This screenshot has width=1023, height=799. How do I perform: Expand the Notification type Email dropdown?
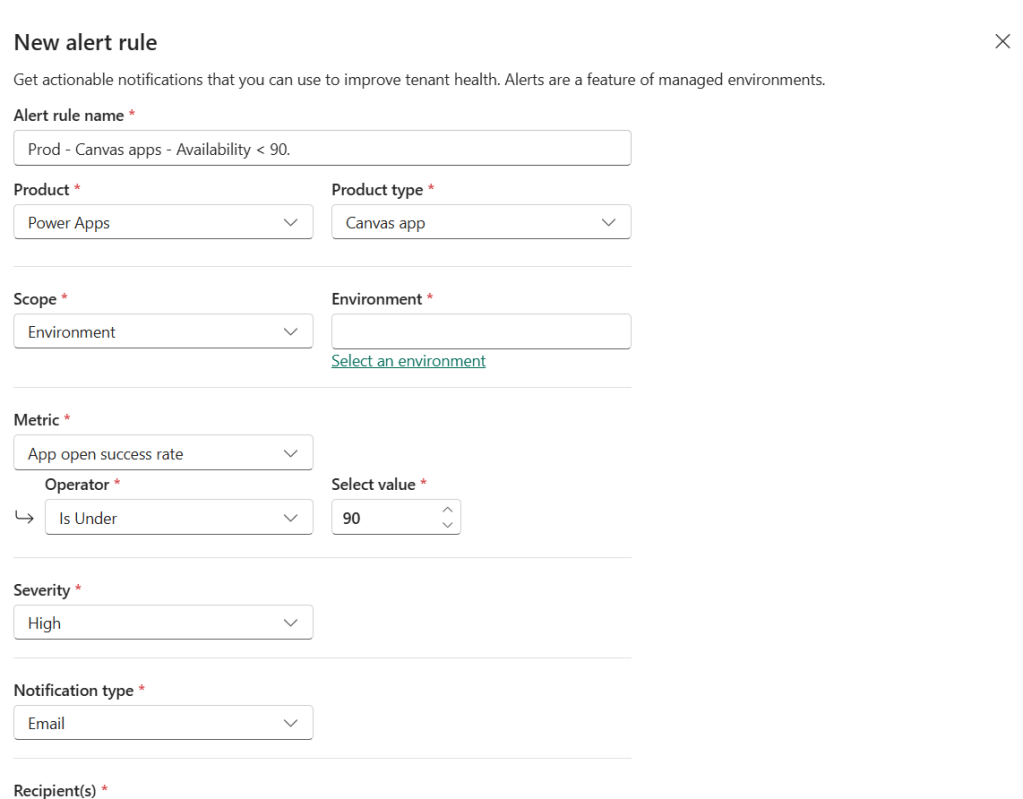[x=163, y=722]
